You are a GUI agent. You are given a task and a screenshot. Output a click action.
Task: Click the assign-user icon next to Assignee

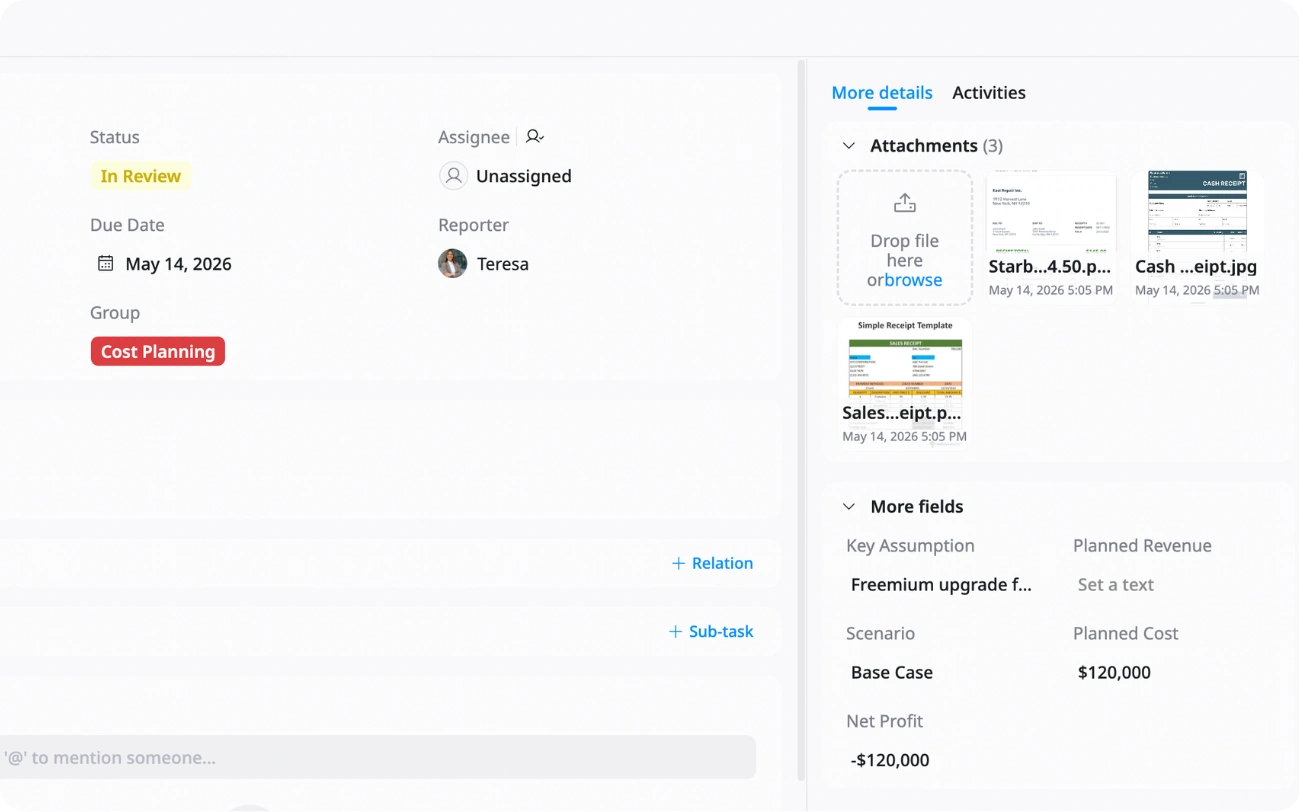(535, 137)
